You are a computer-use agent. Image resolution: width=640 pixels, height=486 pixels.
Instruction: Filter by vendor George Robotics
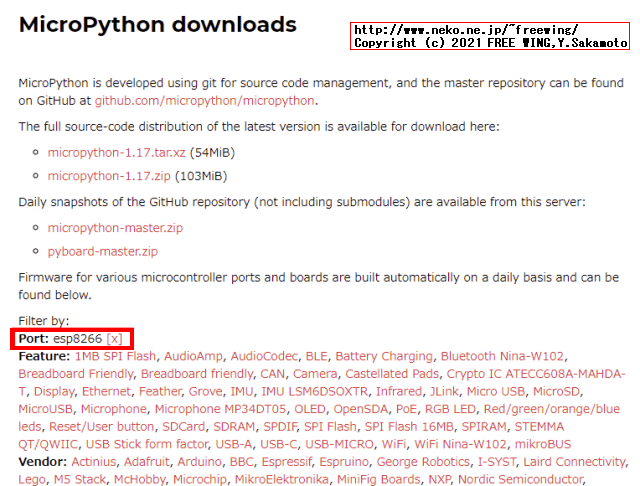pyautogui.click(x=423, y=462)
